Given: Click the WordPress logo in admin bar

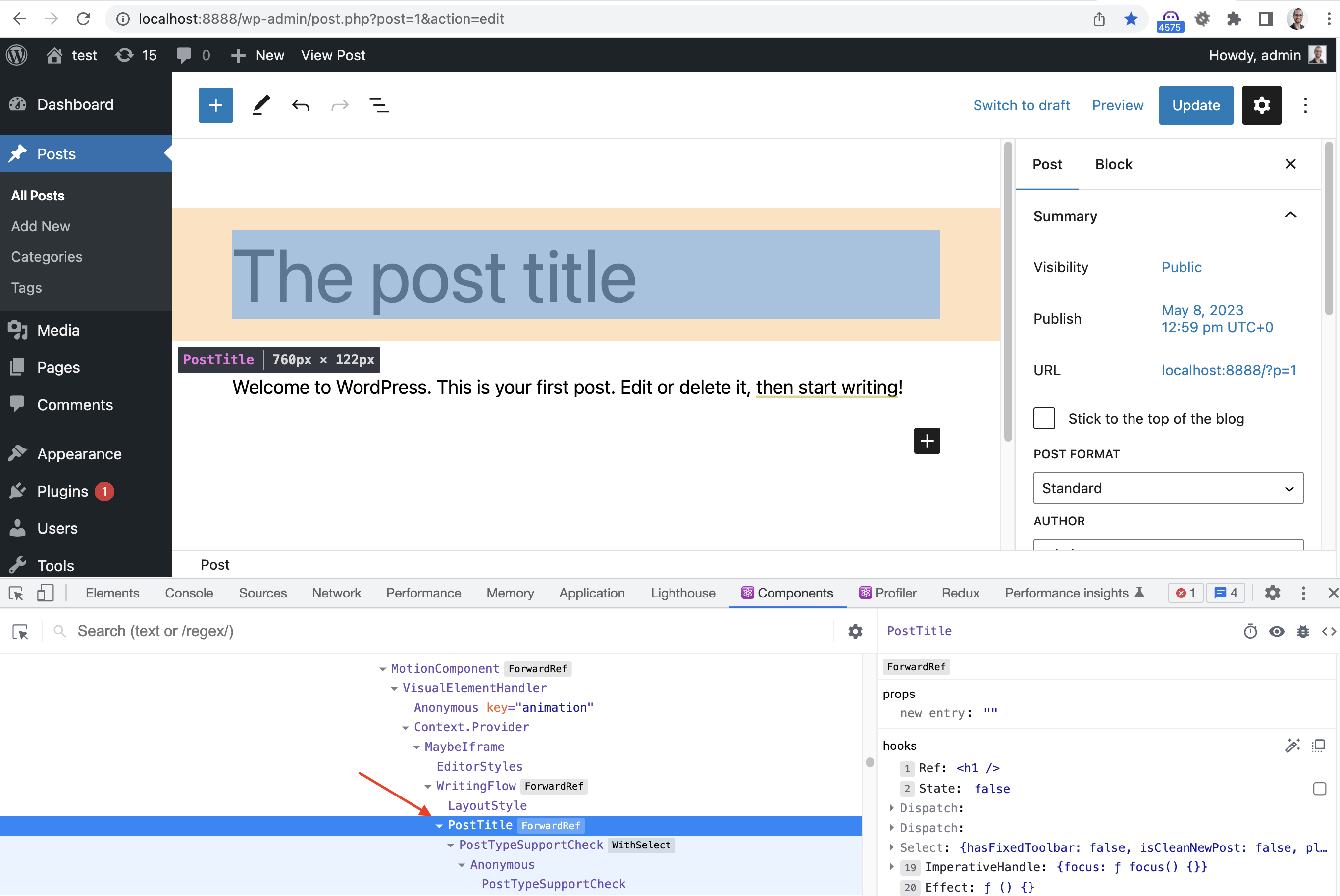Looking at the screenshot, I should click(17, 55).
